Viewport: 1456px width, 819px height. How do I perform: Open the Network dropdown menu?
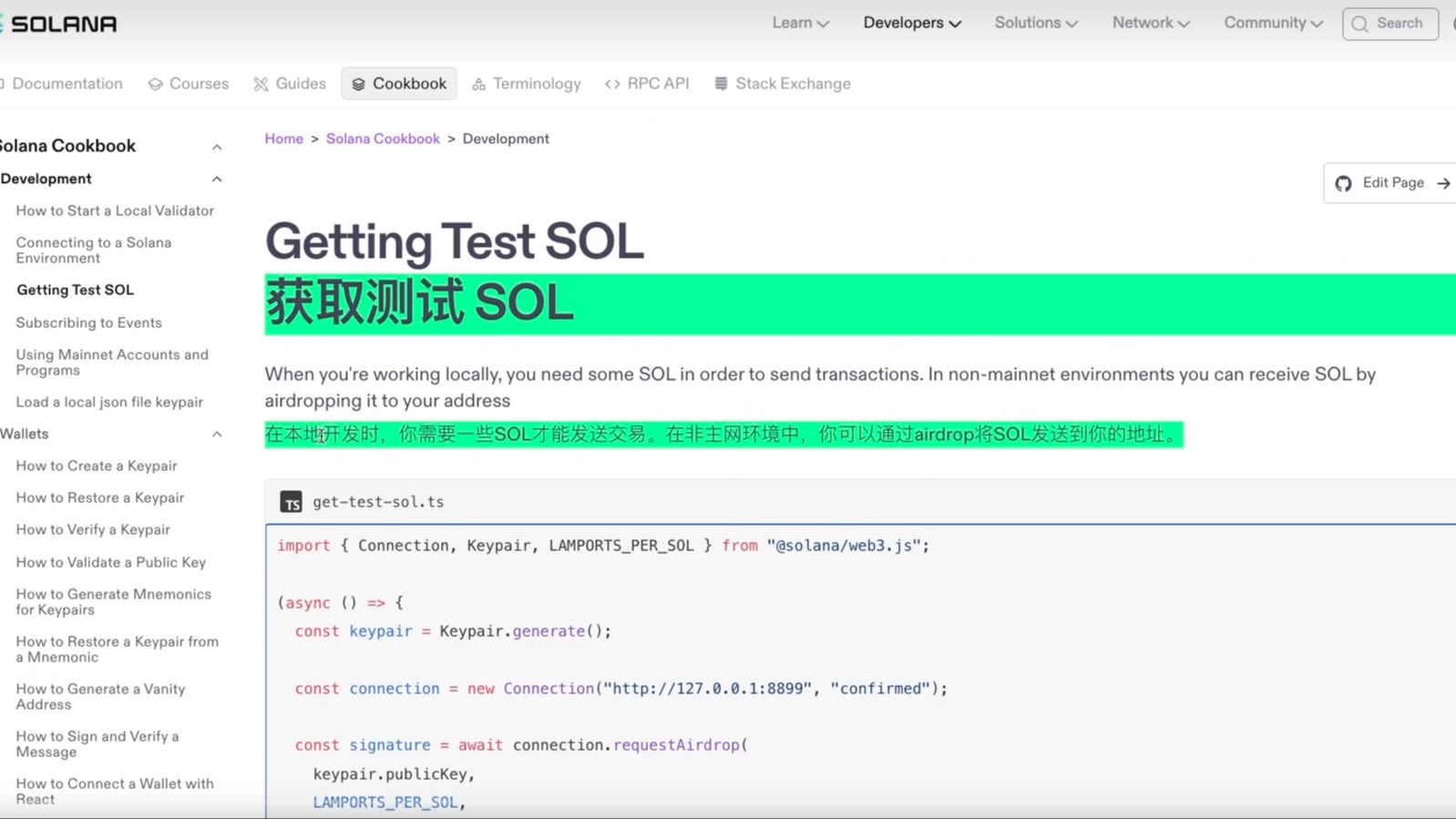1151,23
